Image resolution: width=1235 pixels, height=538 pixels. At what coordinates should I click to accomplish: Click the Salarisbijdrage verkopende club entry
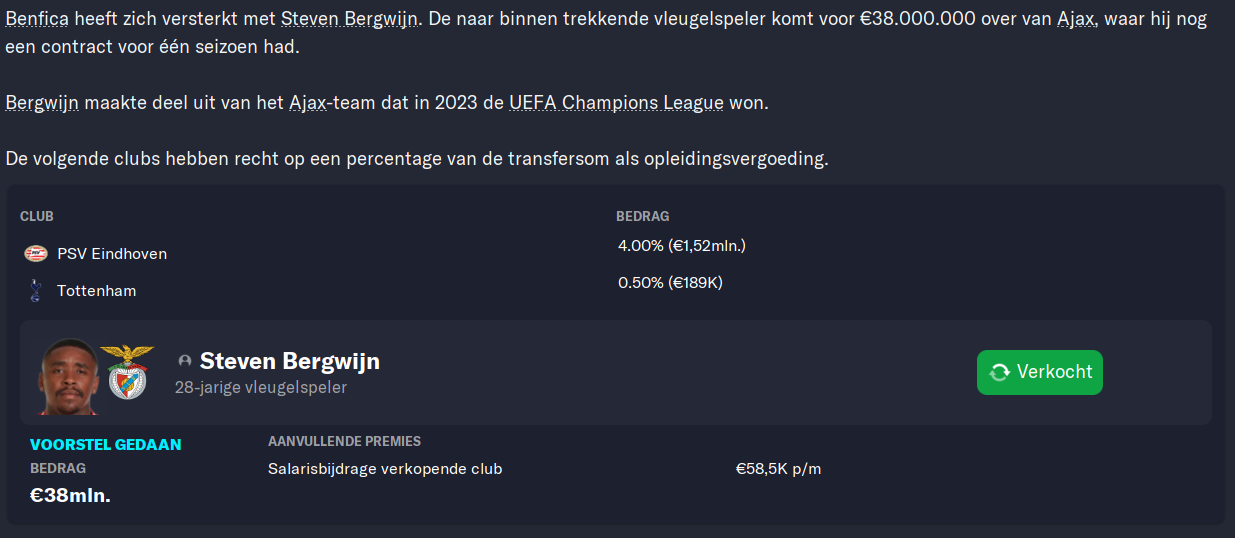point(385,469)
